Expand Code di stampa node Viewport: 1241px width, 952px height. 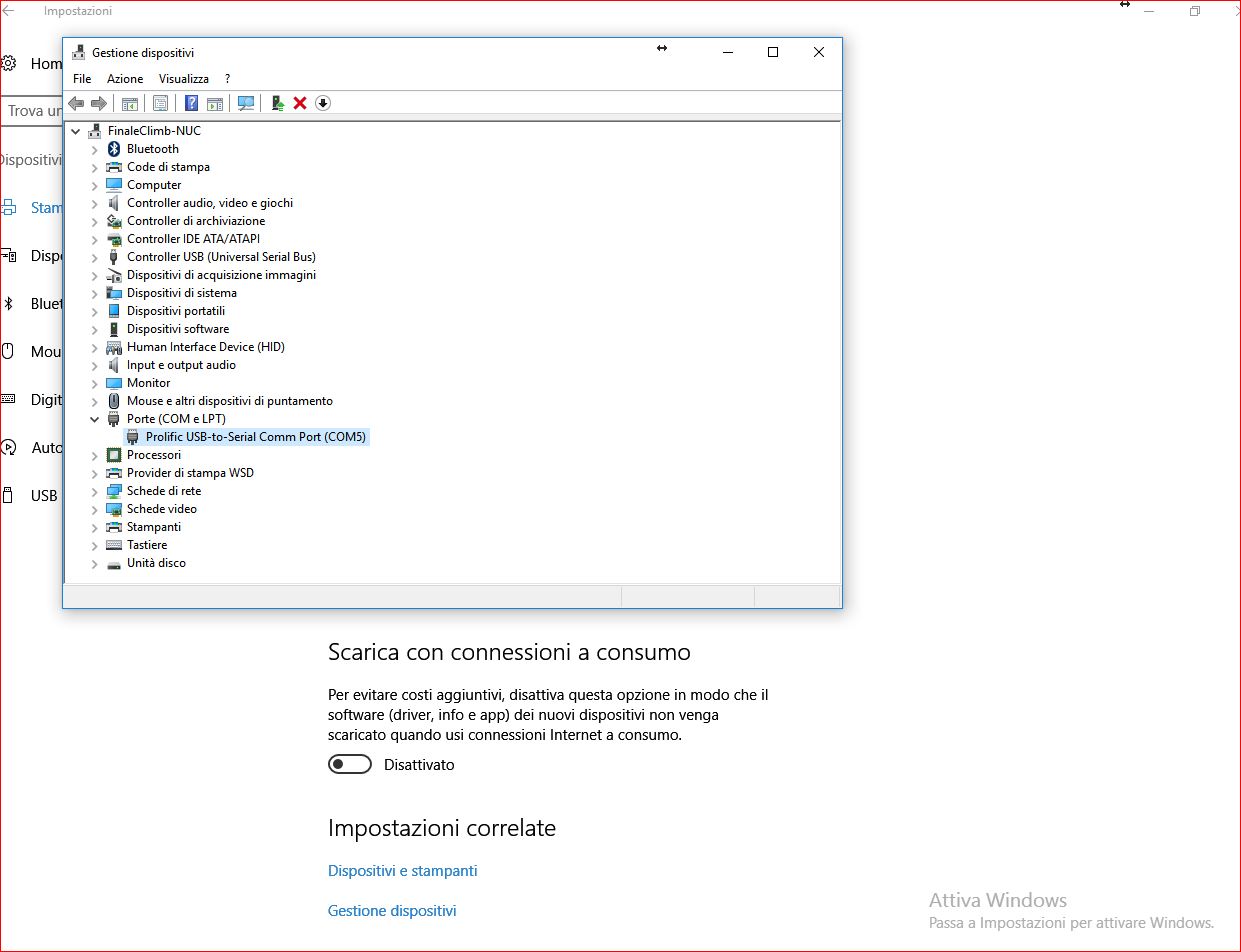pyautogui.click(x=95, y=167)
